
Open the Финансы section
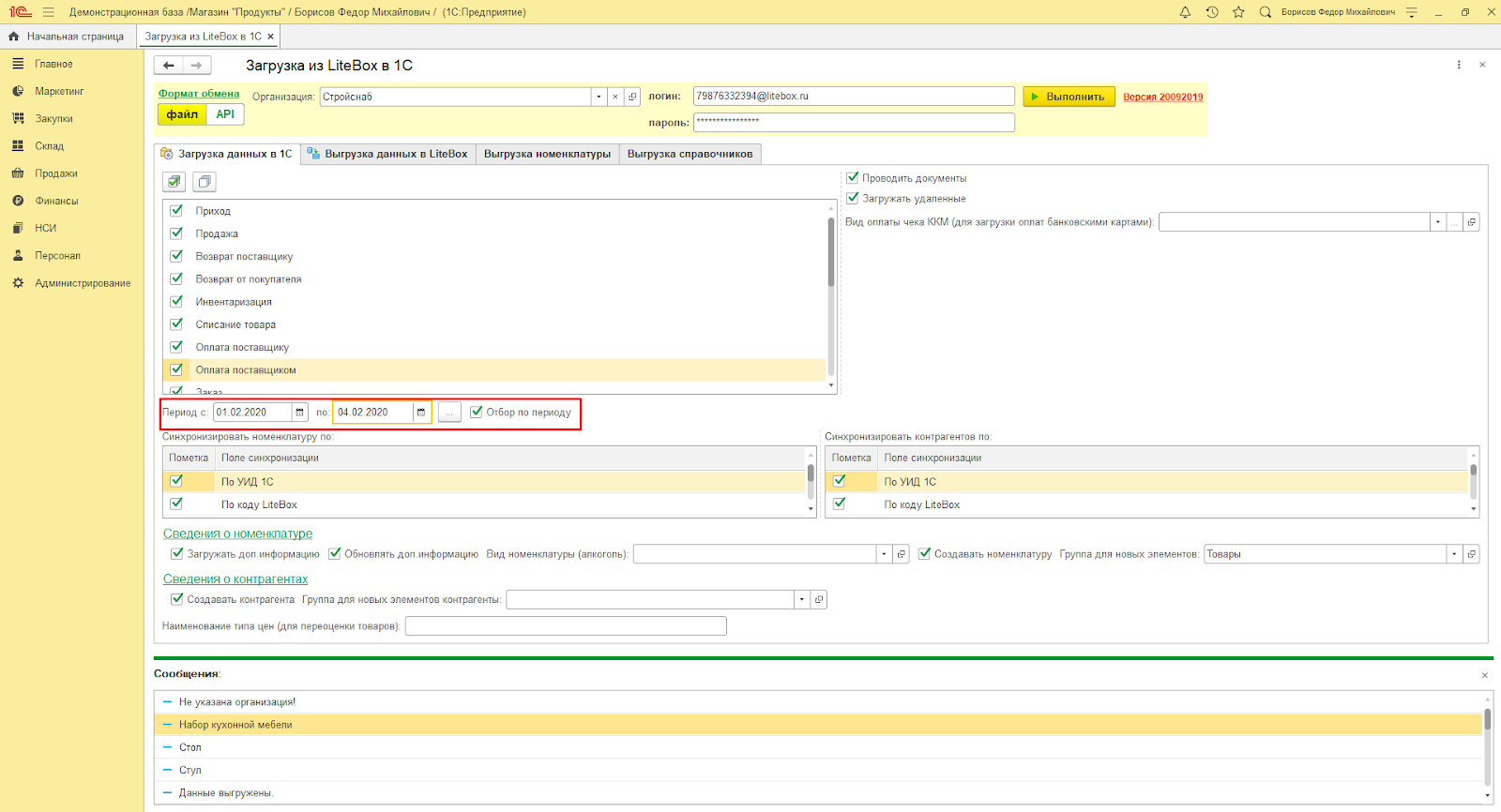pos(56,201)
